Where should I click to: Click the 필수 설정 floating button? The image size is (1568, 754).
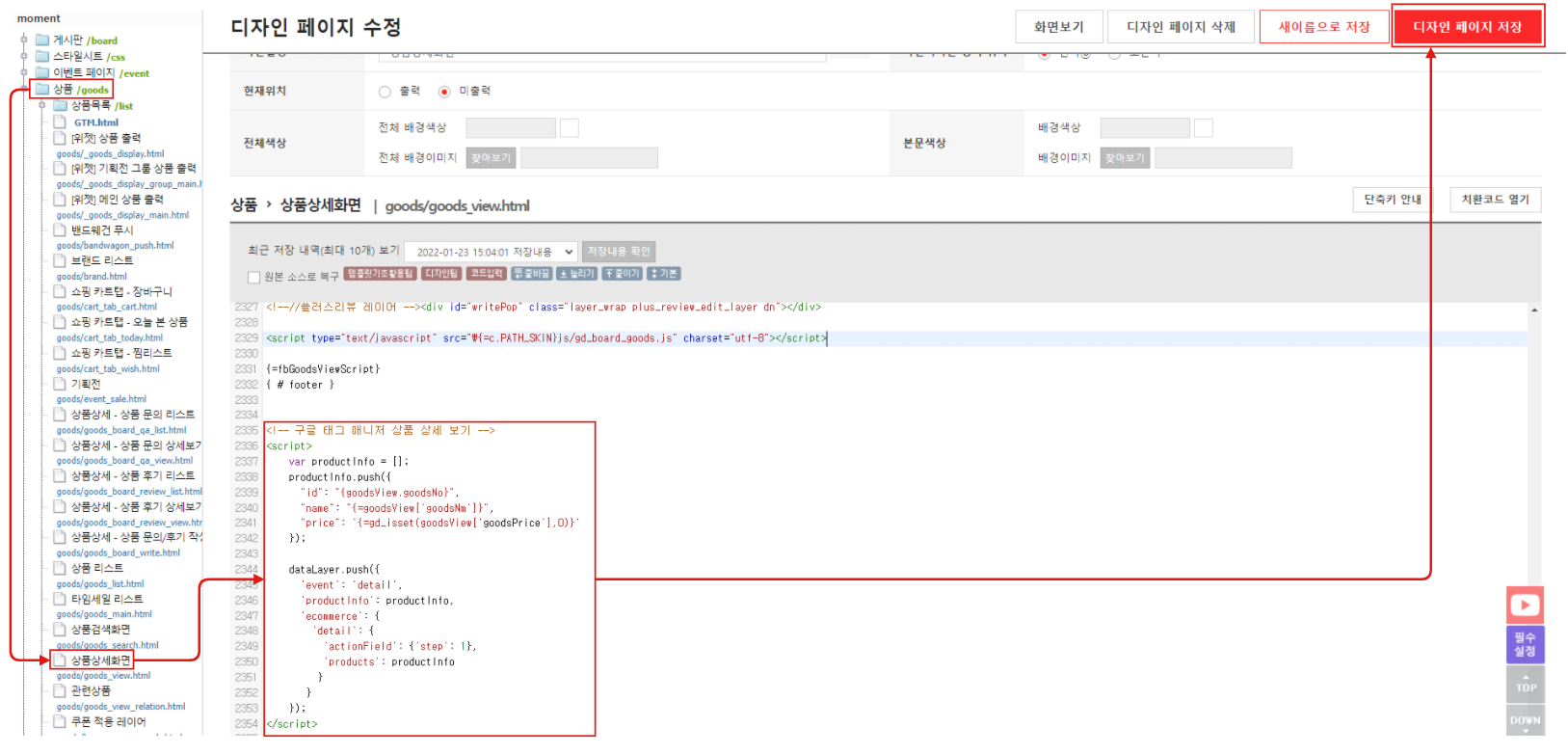point(1525,644)
